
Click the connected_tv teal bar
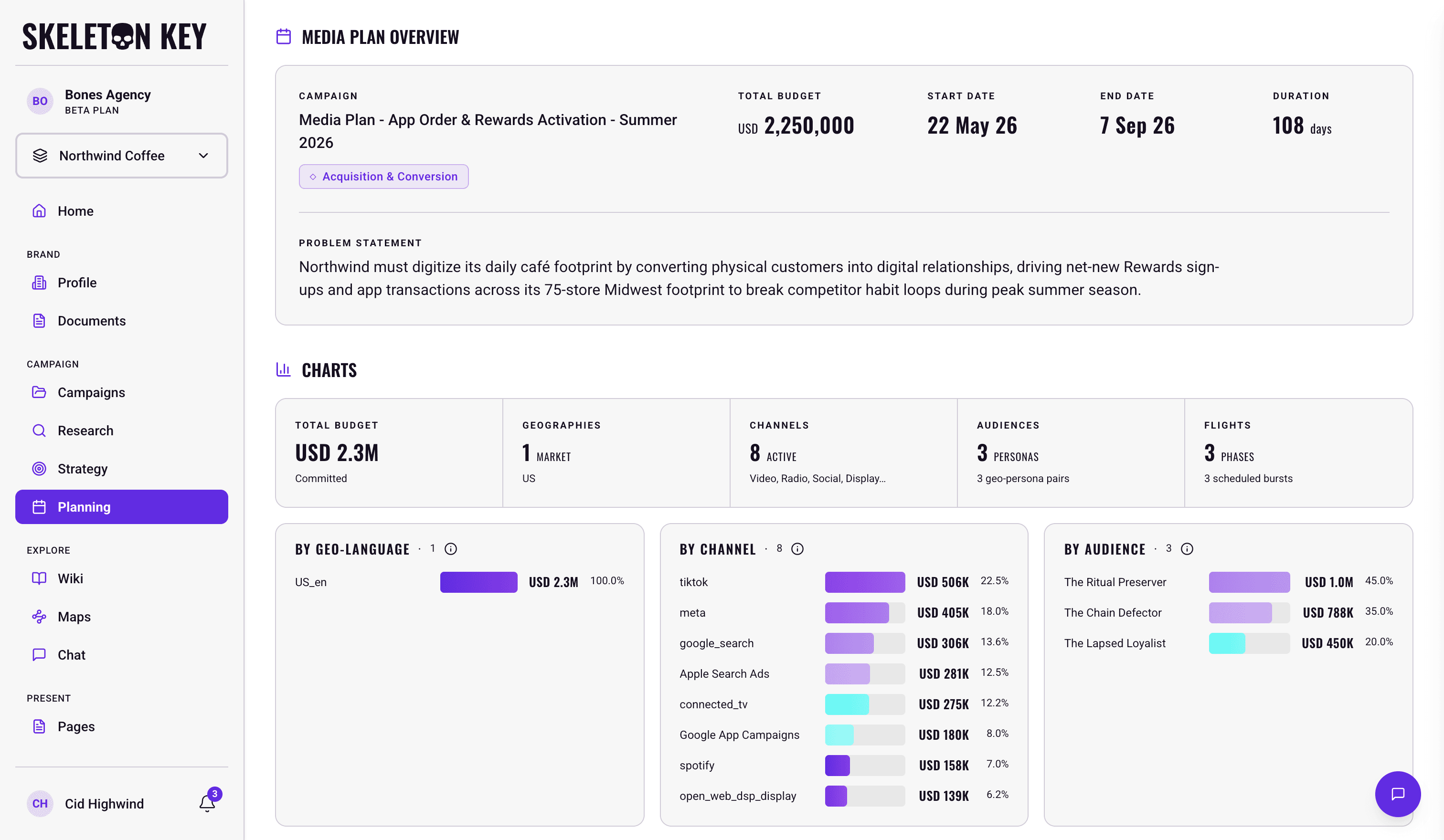pyautogui.click(x=847, y=704)
